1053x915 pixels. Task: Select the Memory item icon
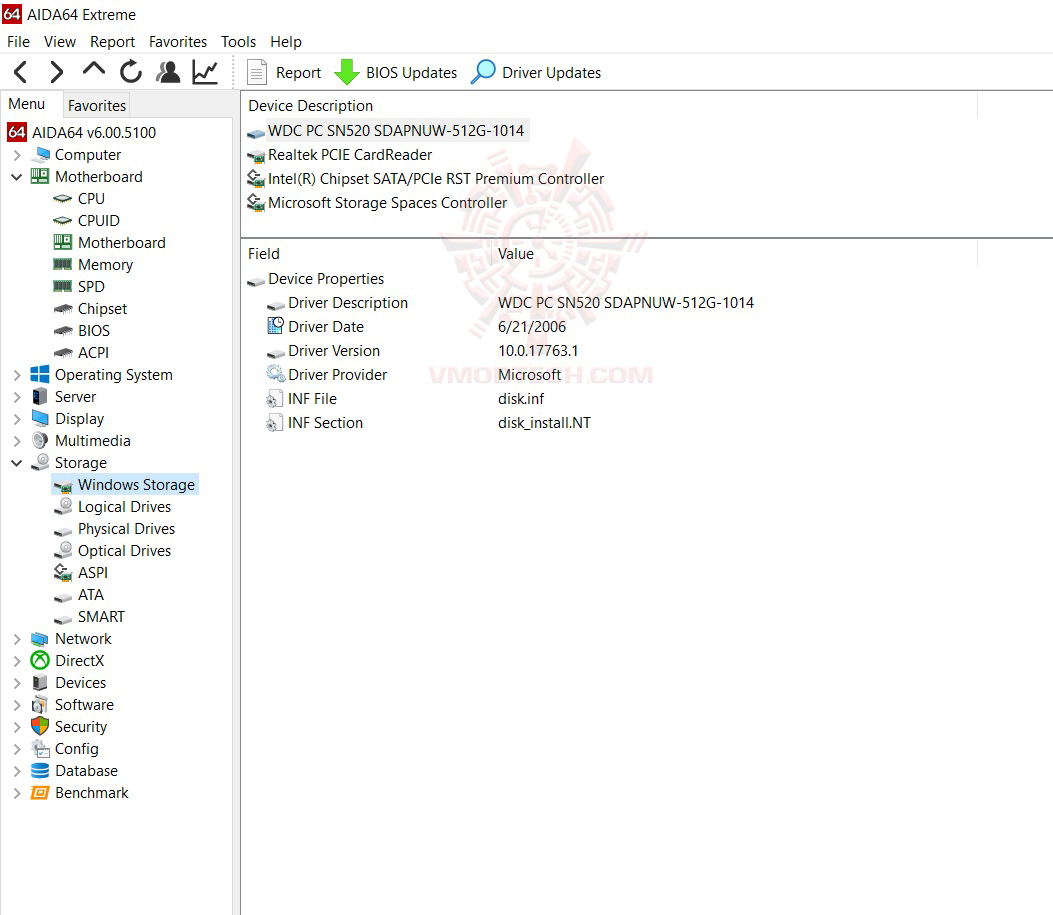click(x=62, y=264)
